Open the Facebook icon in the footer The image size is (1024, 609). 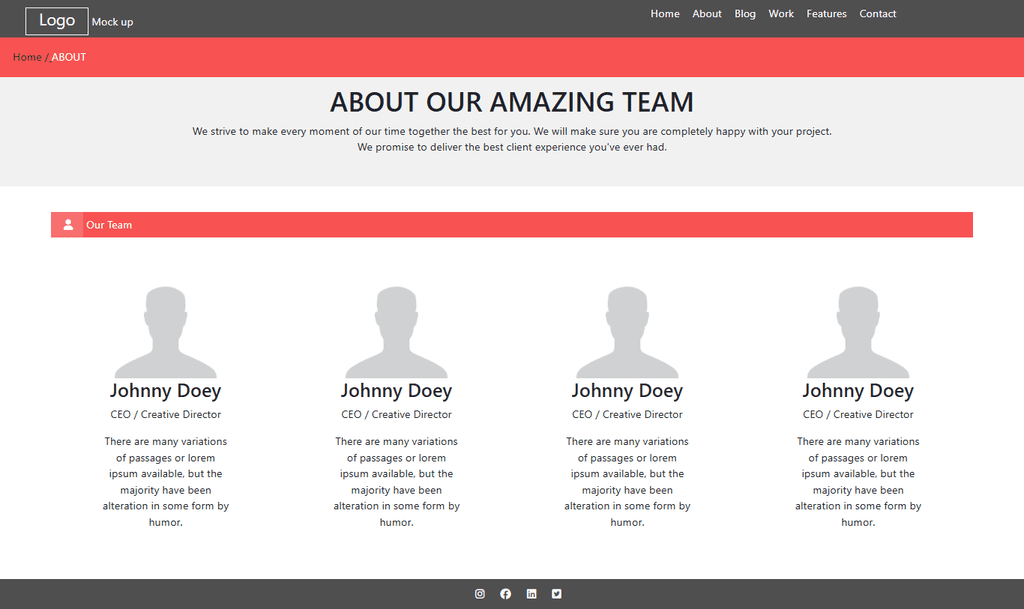(505, 594)
